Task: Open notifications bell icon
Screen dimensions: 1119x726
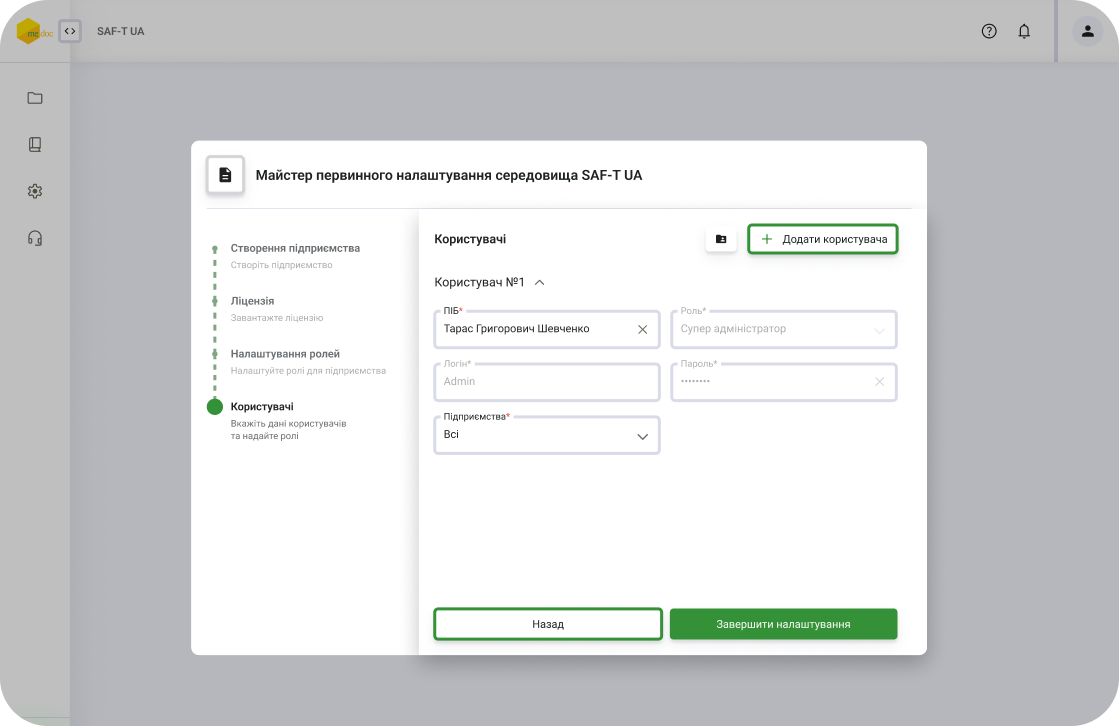Action: (x=1024, y=31)
